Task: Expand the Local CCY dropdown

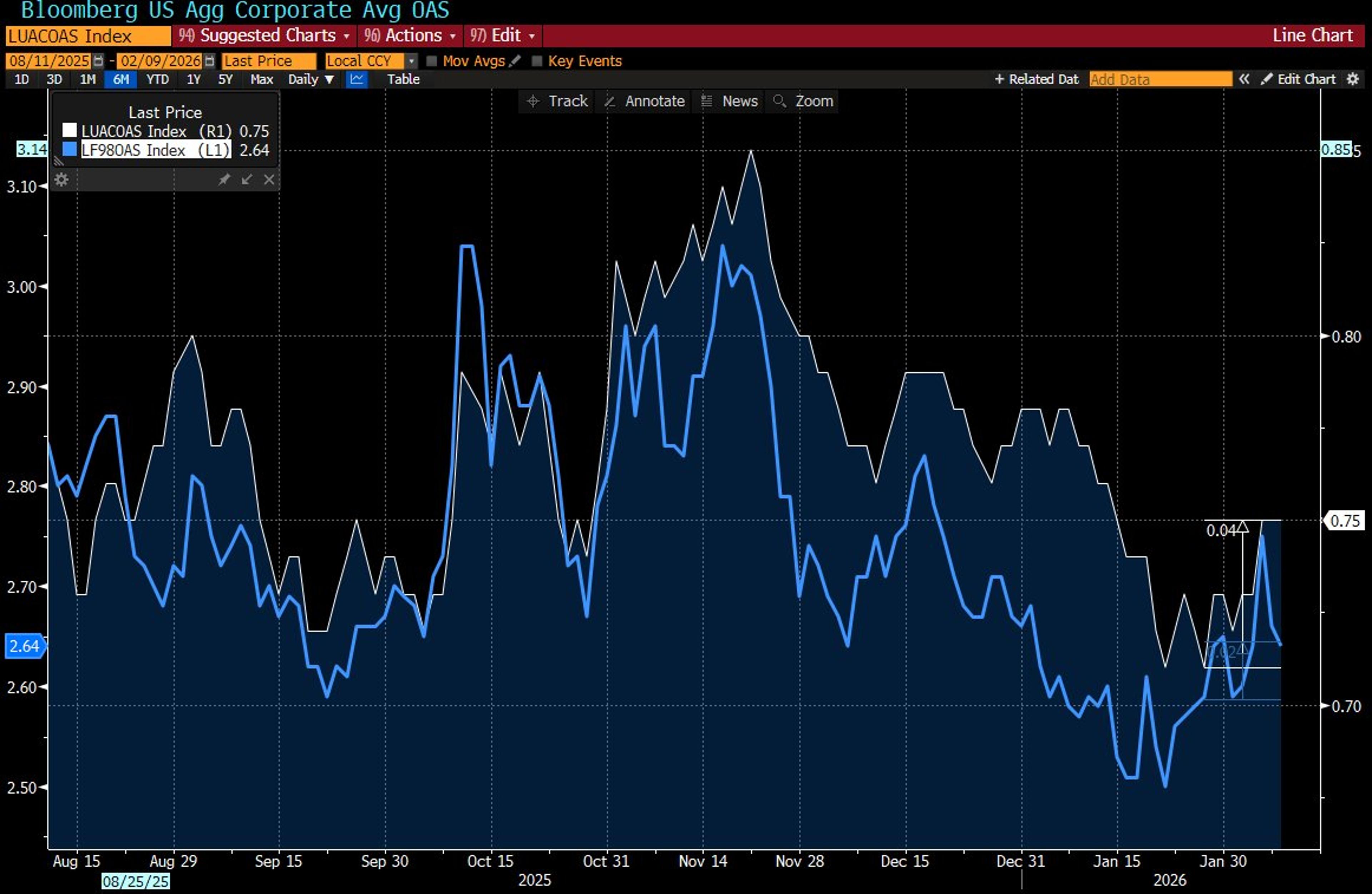Action: click(412, 60)
